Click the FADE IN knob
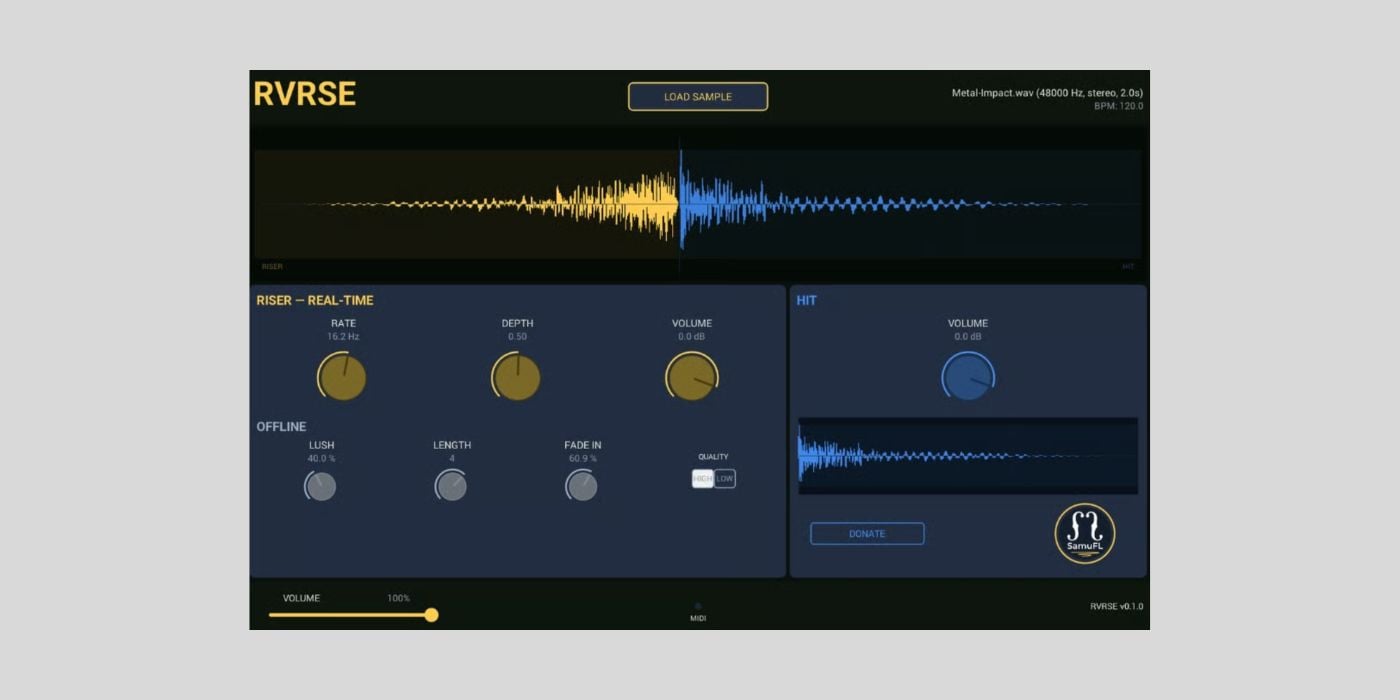The width and height of the screenshot is (1400, 700). tap(582, 486)
